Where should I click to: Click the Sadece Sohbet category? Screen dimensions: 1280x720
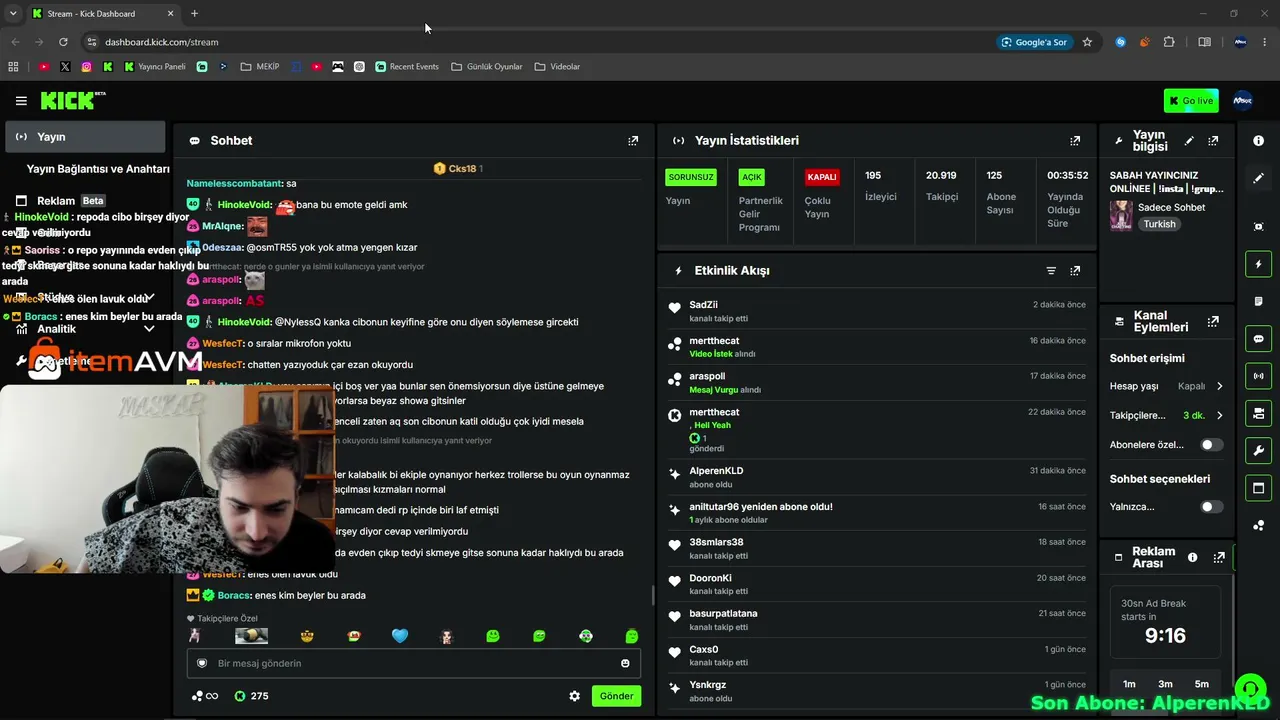point(1171,207)
